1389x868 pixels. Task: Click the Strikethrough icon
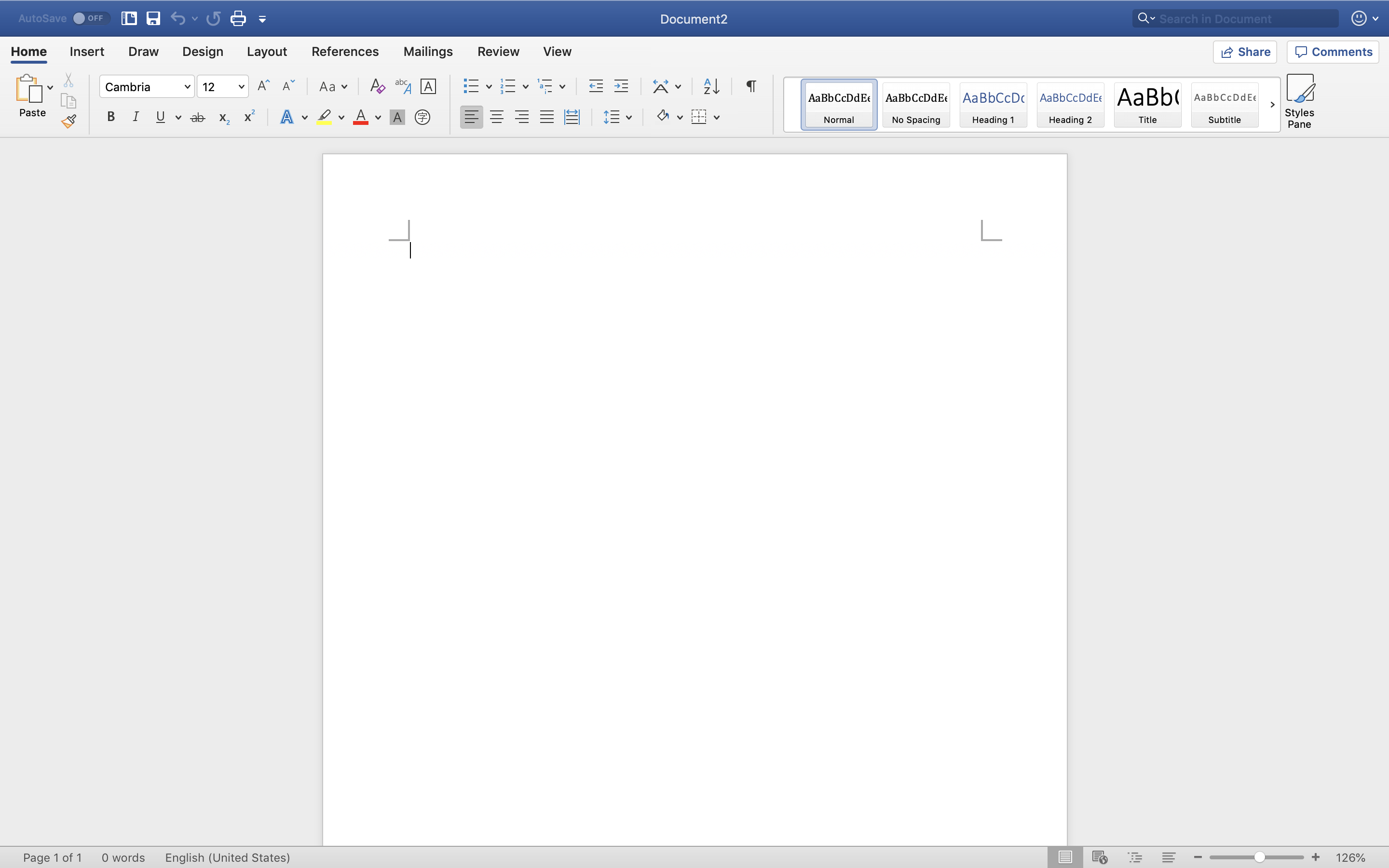click(197, 118)
